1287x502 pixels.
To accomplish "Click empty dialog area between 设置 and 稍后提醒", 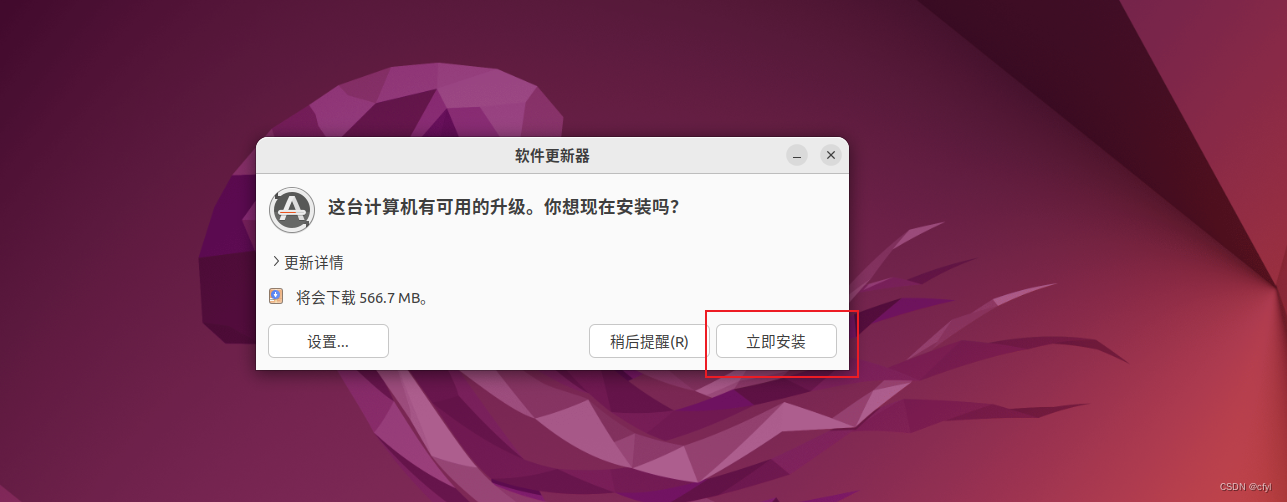I will [488, 341].
